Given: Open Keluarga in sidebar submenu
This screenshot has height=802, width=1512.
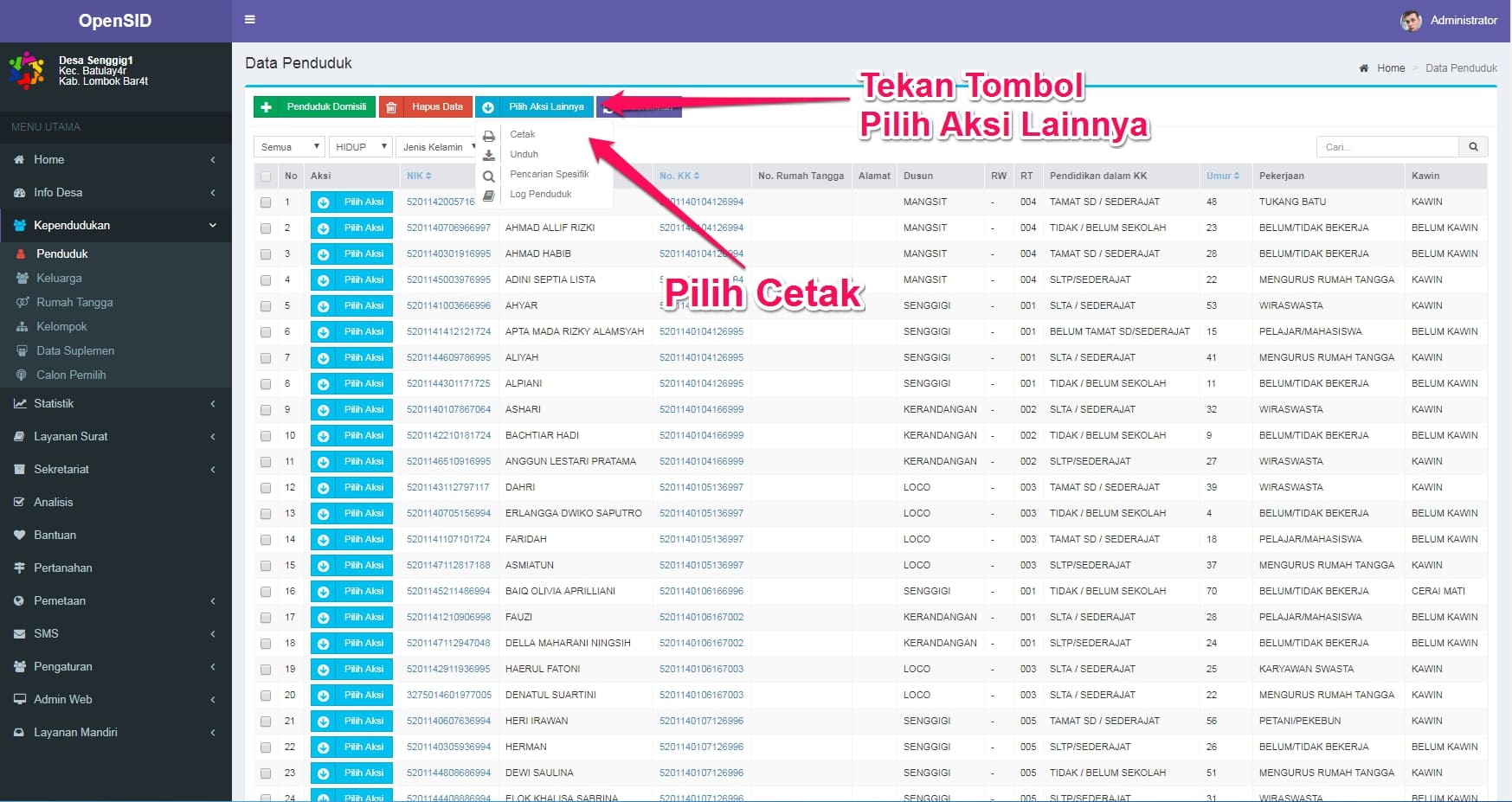Looking at the screenshot, I should (x=59, y=278).
